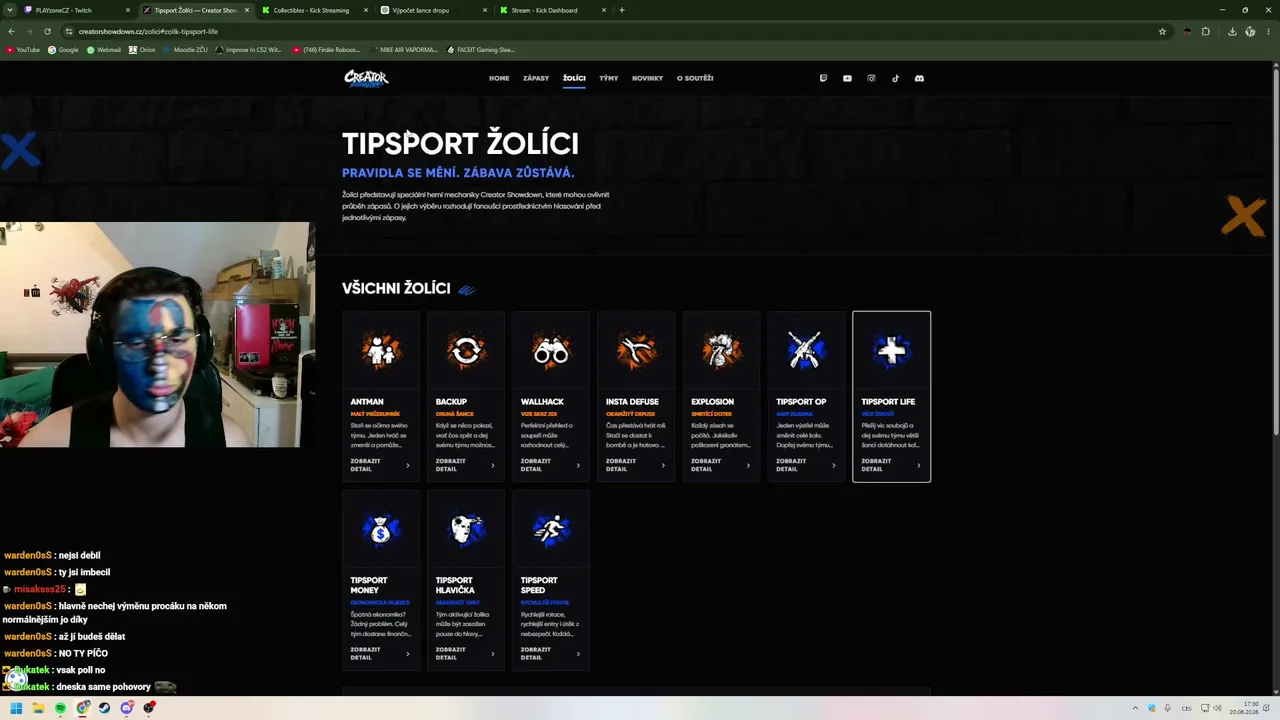Click the Wallhack binoculars icon

[x=551, y=350]
